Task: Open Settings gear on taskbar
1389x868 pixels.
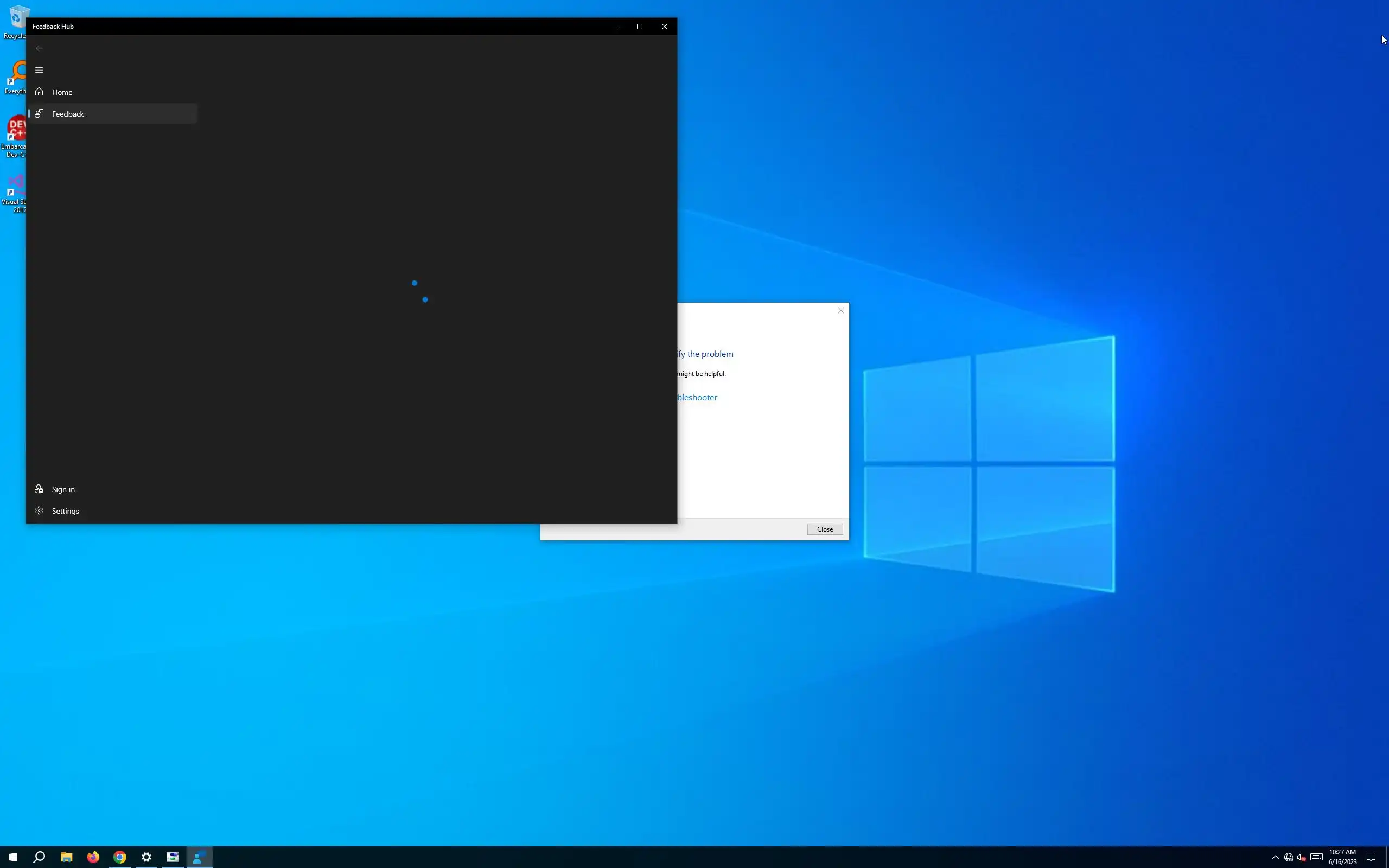Action: click(x=146, y=857)
